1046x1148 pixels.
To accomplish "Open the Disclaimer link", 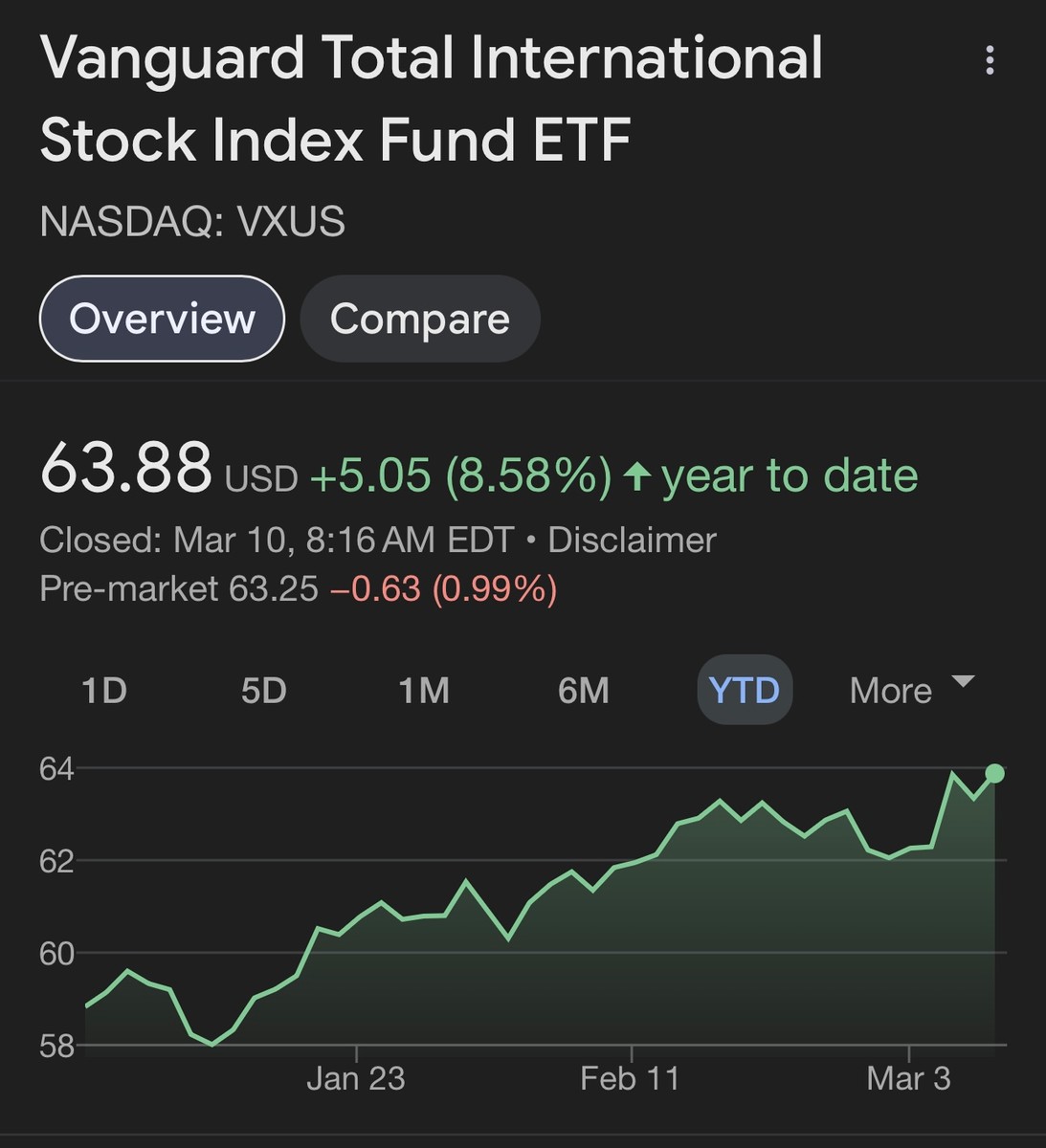I will 632,541.
